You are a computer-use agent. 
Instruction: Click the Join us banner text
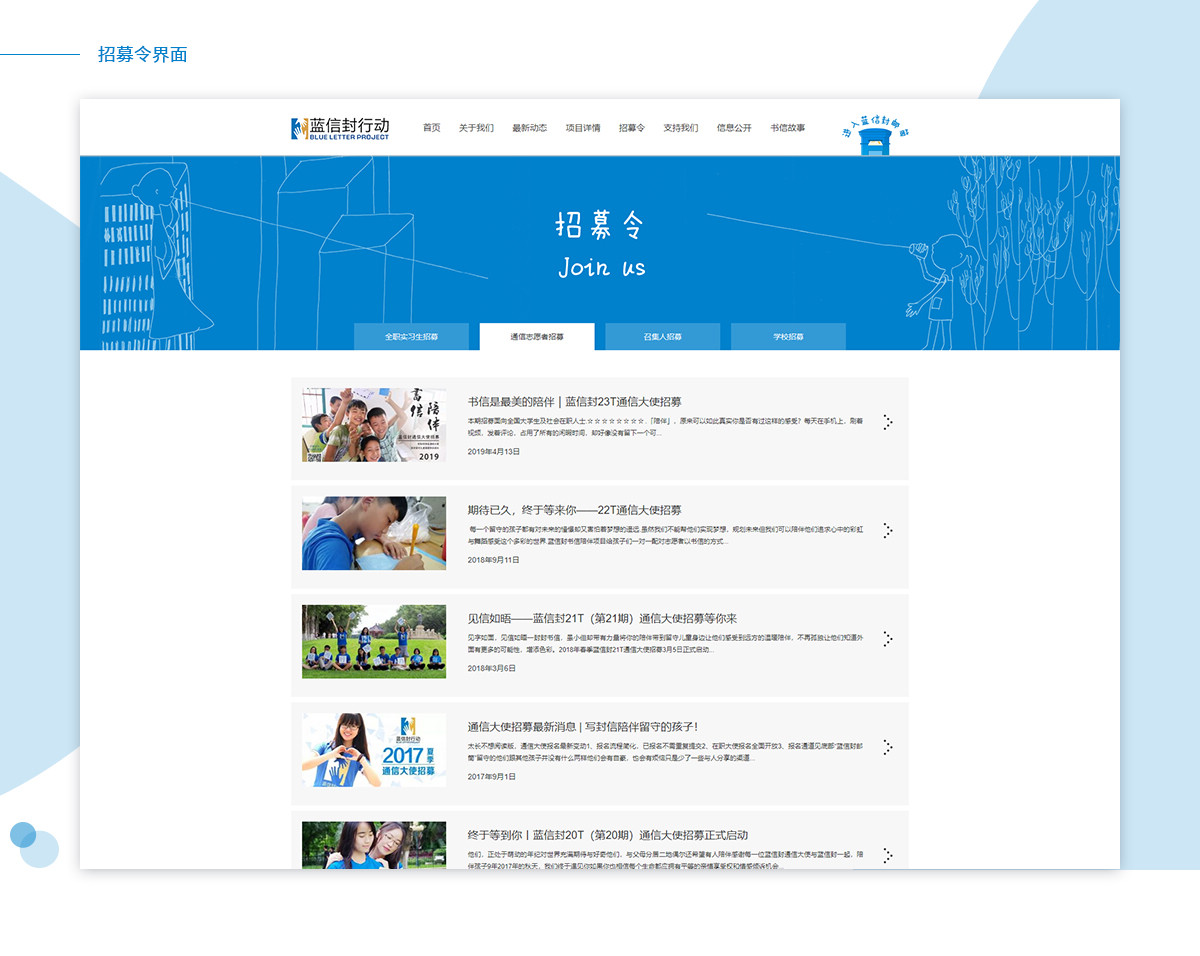coord(601,267)
